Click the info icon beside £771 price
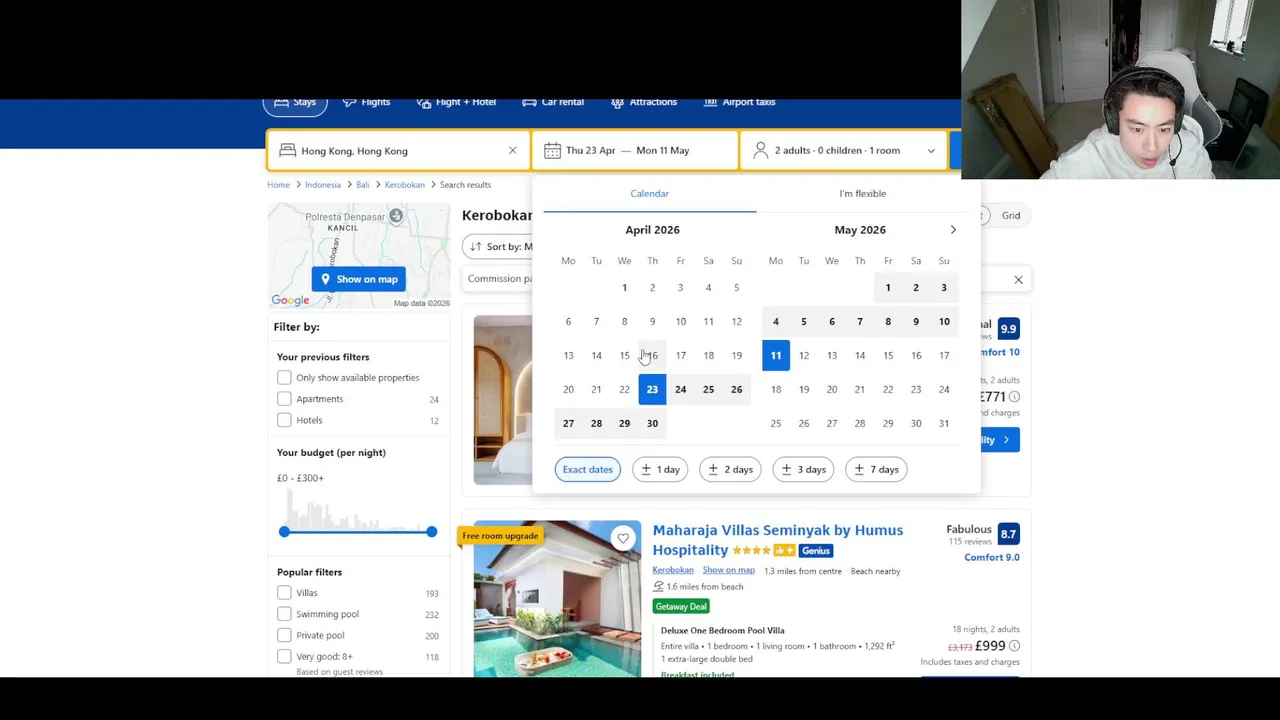1280x720 pixels. point(1014,397)
